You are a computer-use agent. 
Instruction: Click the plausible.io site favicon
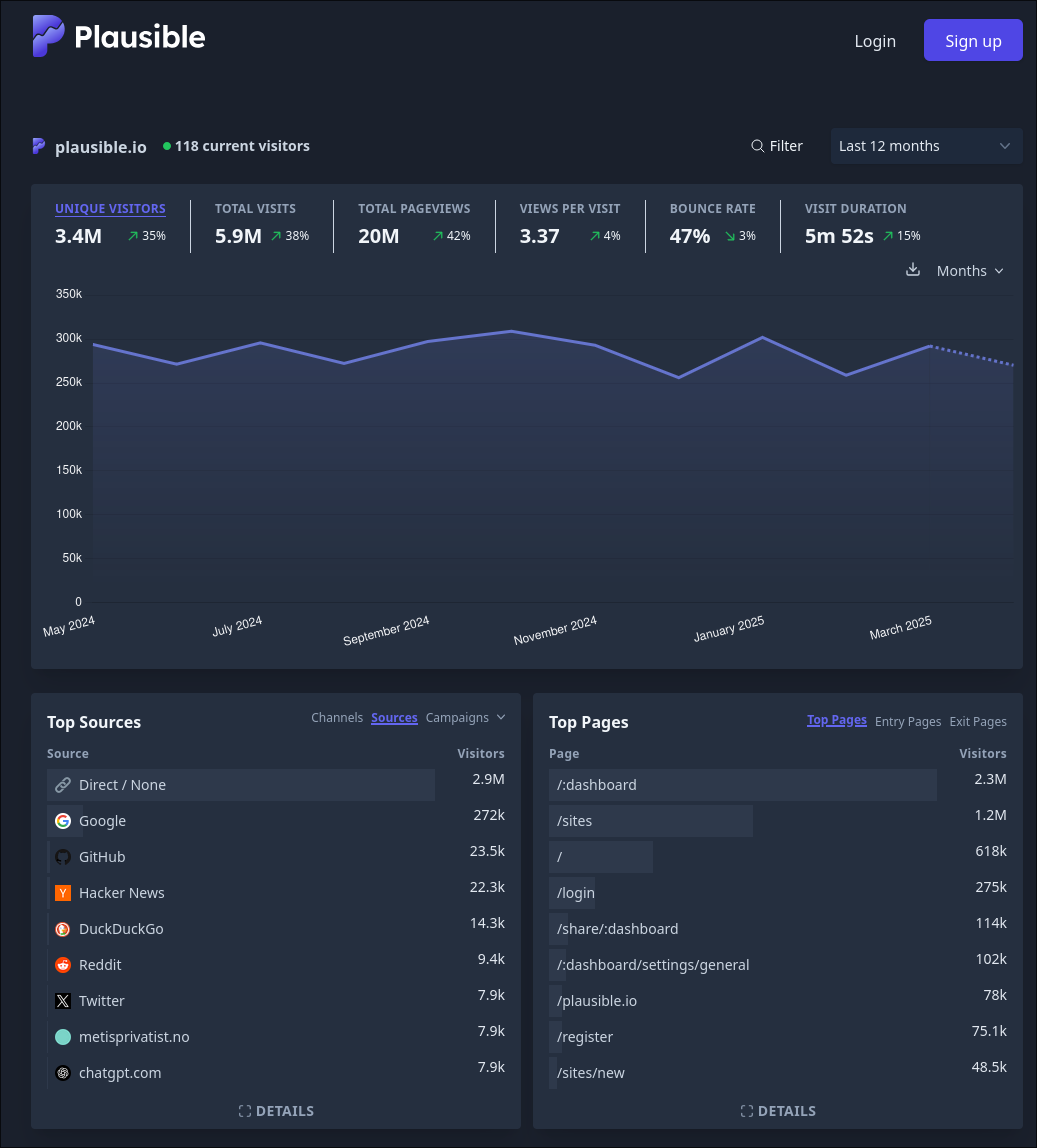point(39,146)
